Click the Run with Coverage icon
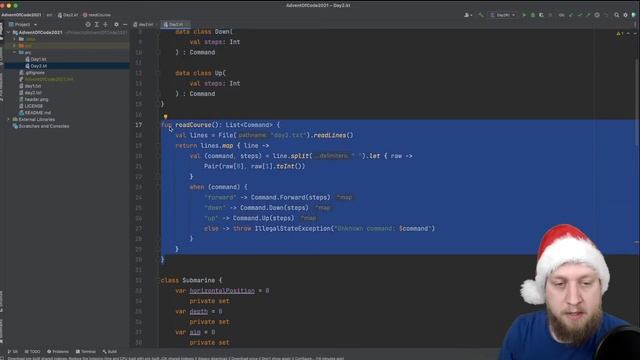The width and height of the screenshot is (640, 360). point(541,15)
